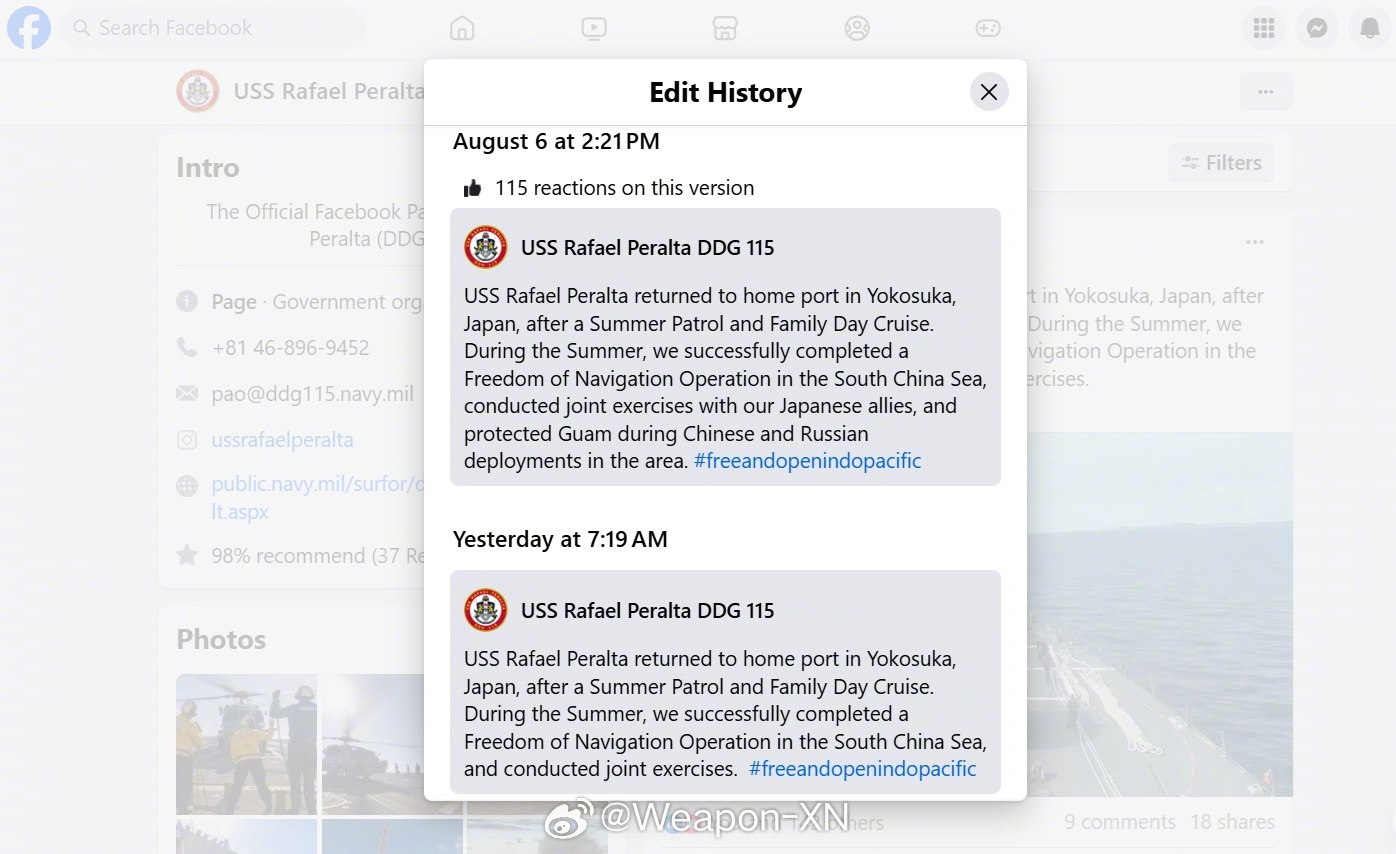Click the #freeandopenindopacific hashtag in August 6 version
This screenshot has width=1396, height=854.
(x=807, y=461)
